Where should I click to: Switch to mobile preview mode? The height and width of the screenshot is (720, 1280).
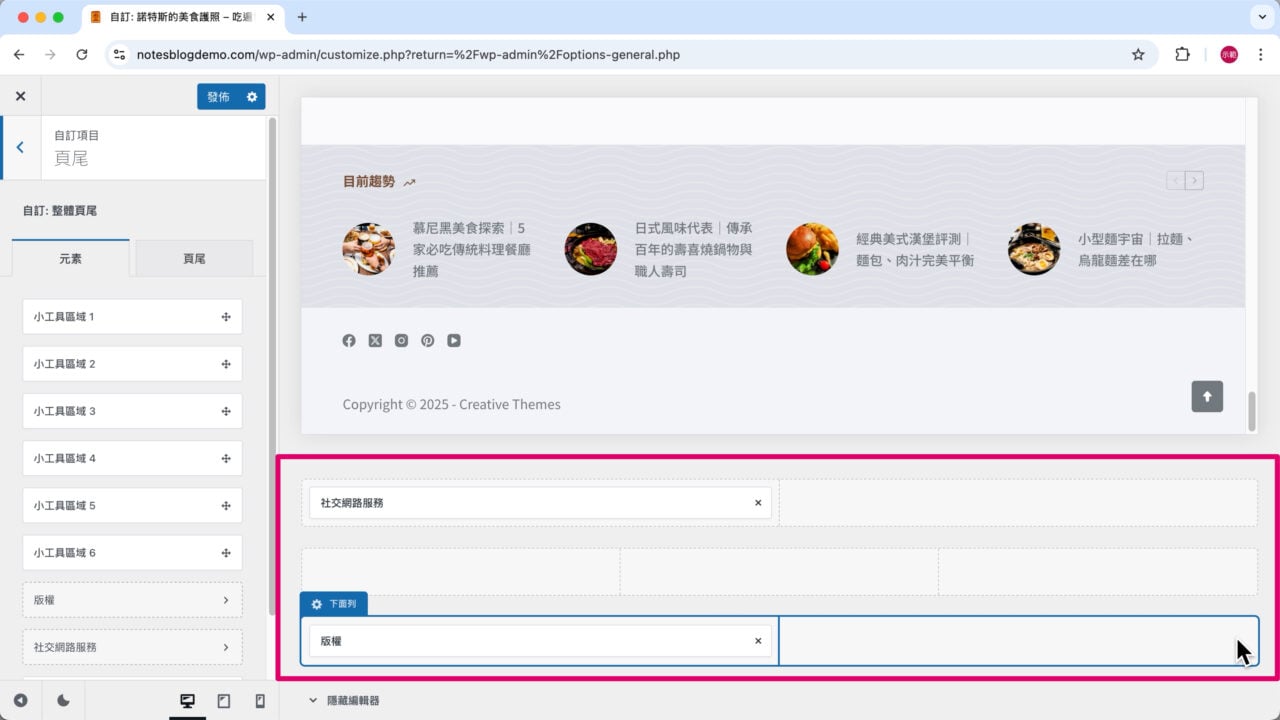click(x=259, y=700)
